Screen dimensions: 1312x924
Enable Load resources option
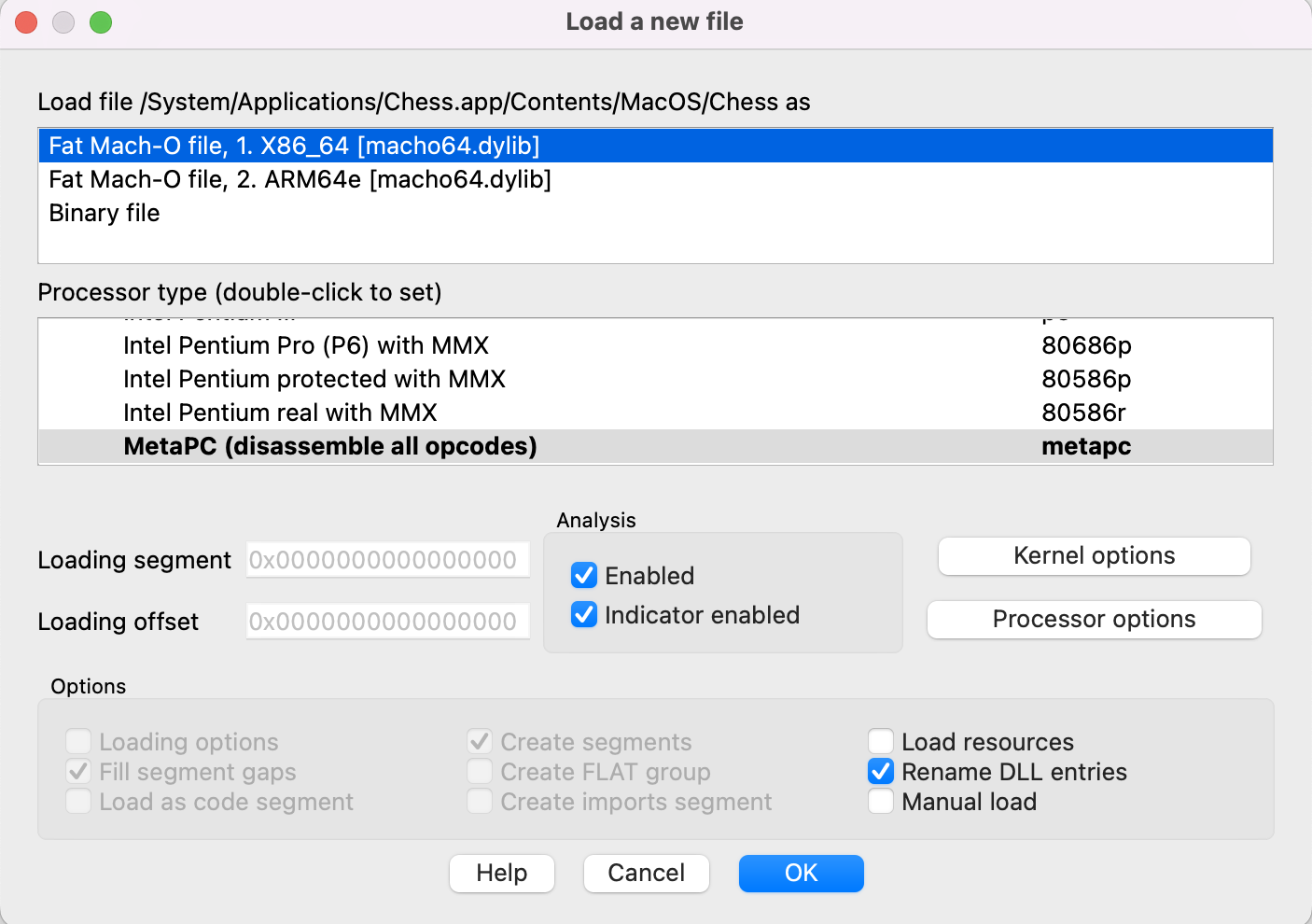(881, 742)
